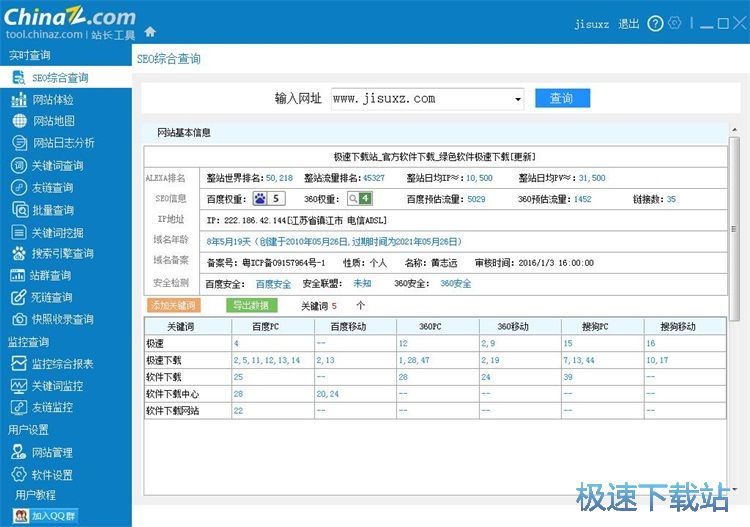Viewport: 750px width, 527px height.
Task: Click the orange 添加关键词 button
Action: click(173, 306)
